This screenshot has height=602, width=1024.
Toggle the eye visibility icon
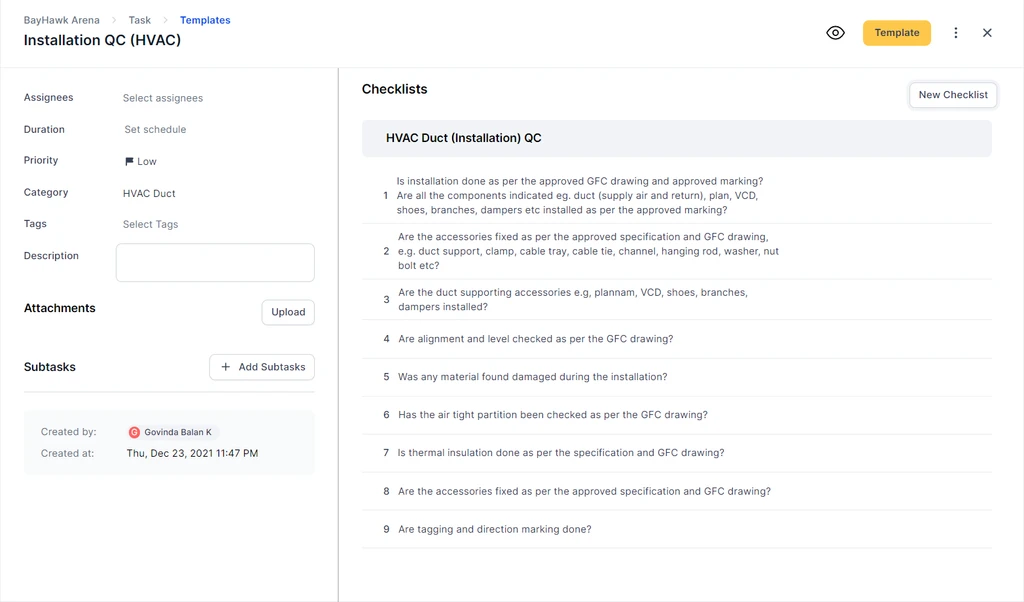pos(835,33)
